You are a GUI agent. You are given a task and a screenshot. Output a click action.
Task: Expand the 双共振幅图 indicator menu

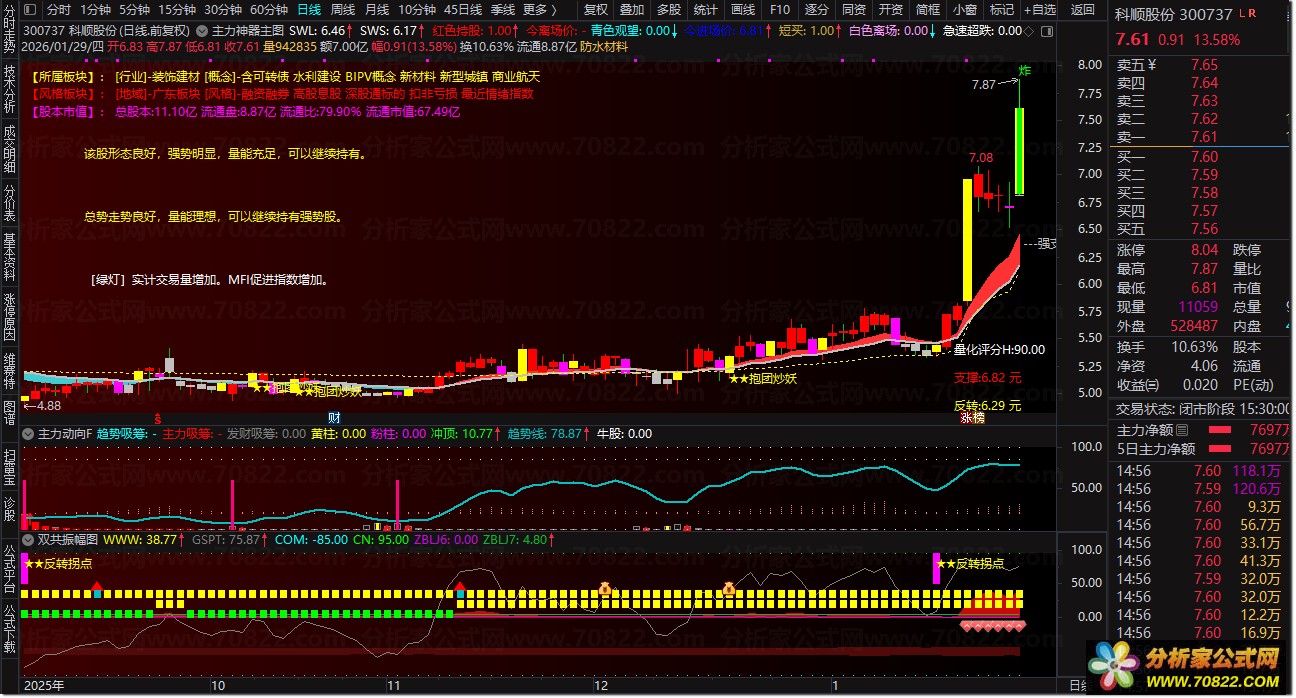pyautogui.click(x=30, y=539)
